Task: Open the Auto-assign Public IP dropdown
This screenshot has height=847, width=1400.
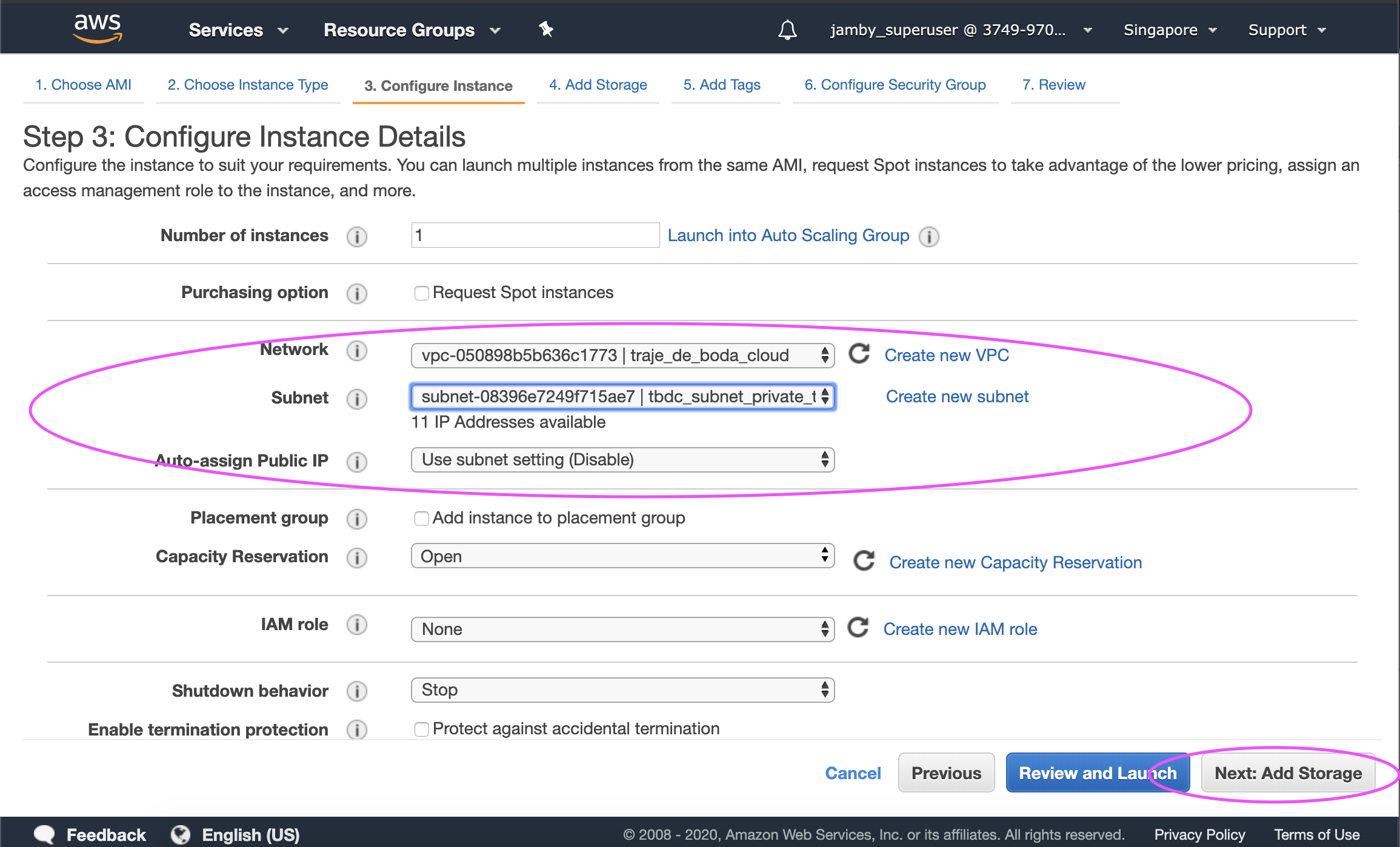Action: (622, 460)
